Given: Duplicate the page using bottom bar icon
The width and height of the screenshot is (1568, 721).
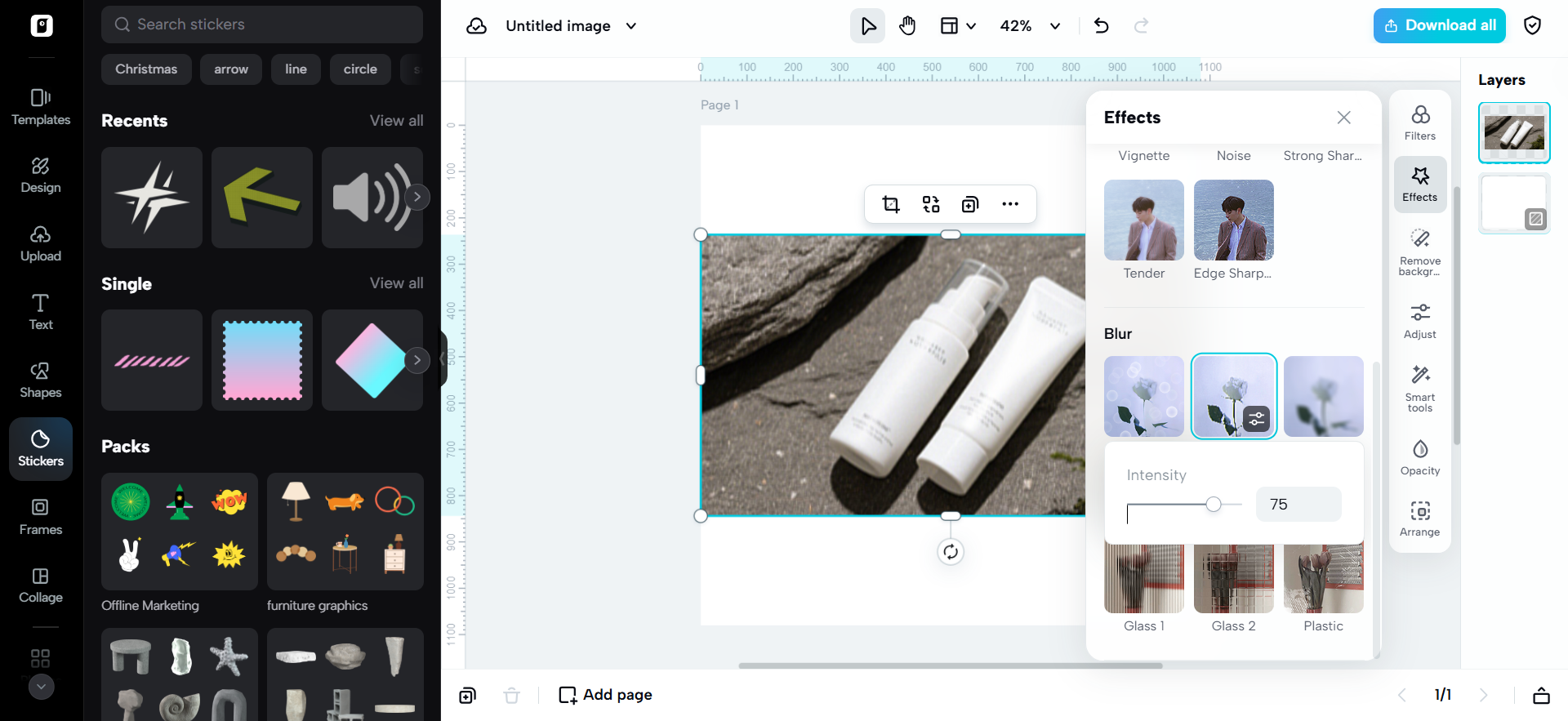Looking at the screenshot, I should (x=467, y=696).
